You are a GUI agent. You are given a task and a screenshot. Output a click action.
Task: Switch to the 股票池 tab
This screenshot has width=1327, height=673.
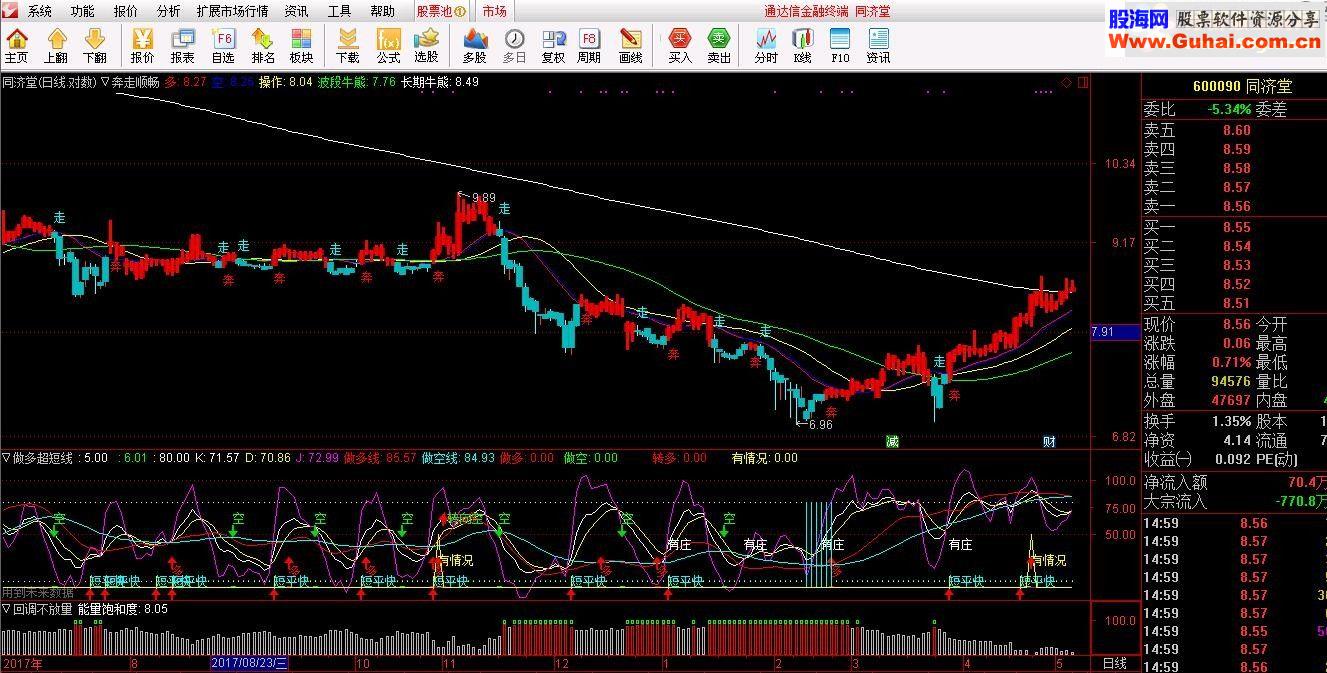[x=441, y=11]
